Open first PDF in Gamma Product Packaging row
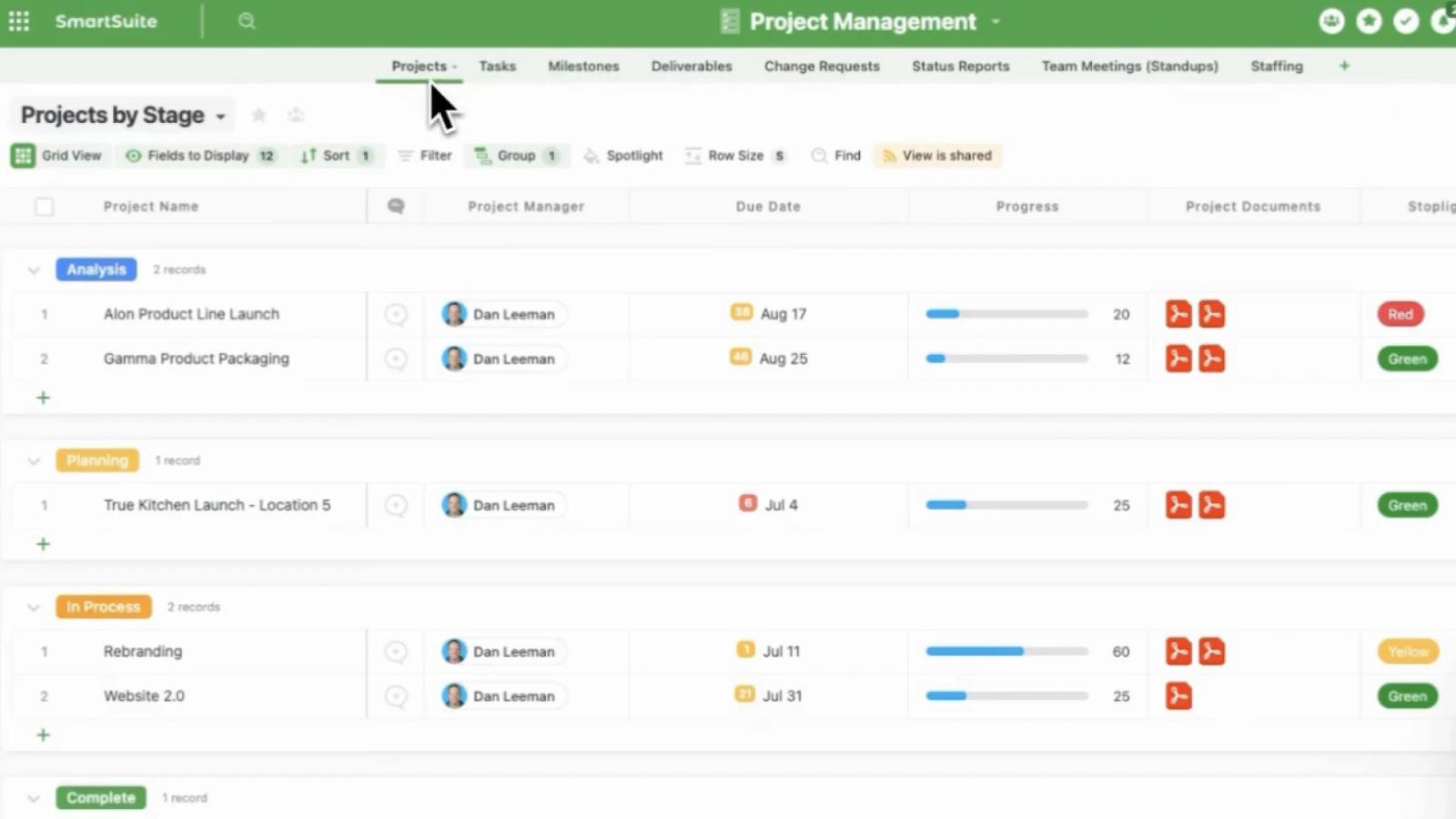1456x819 pixels. (1178, 359)
